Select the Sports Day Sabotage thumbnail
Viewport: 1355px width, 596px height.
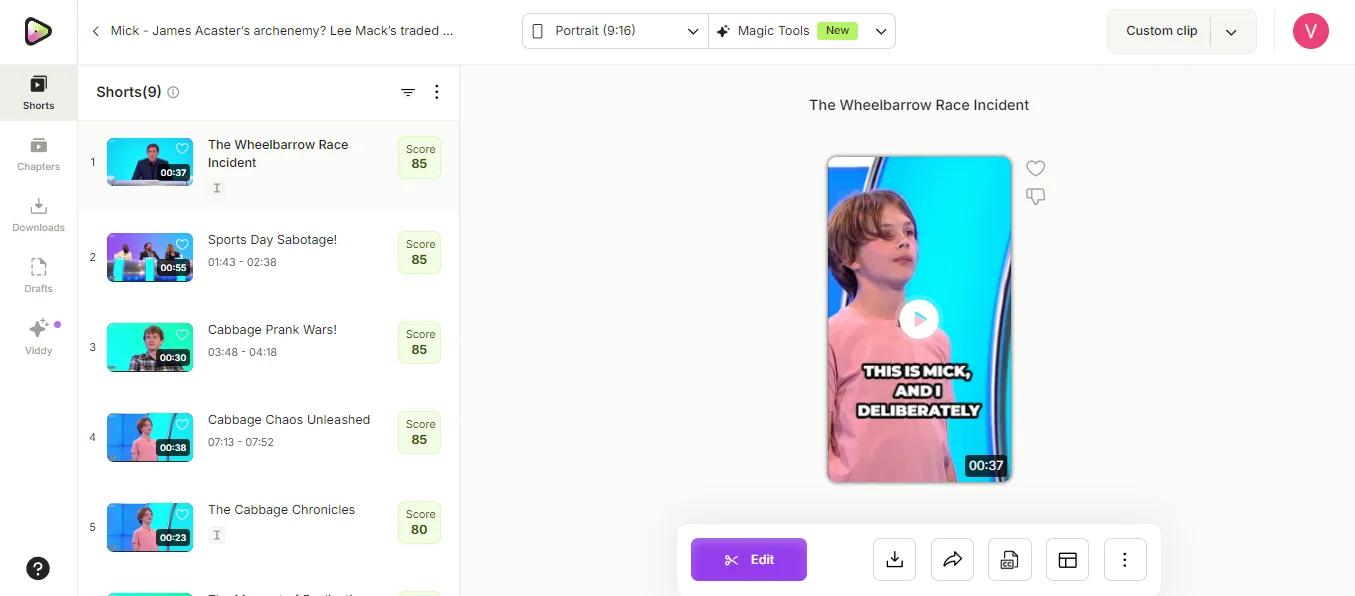click(150, 257)
